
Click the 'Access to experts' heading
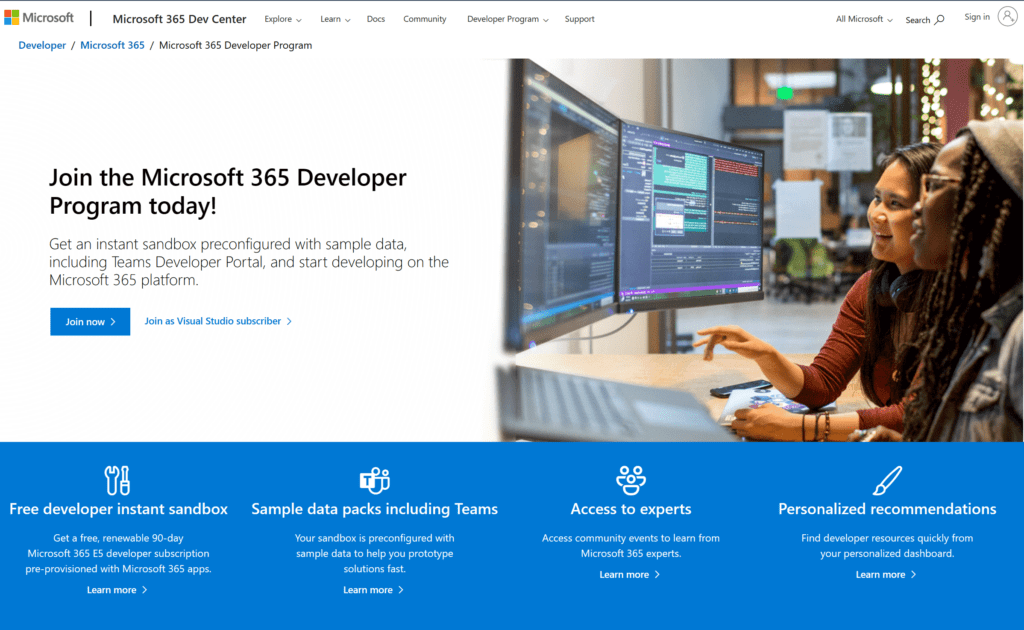[x=631, y=509]
